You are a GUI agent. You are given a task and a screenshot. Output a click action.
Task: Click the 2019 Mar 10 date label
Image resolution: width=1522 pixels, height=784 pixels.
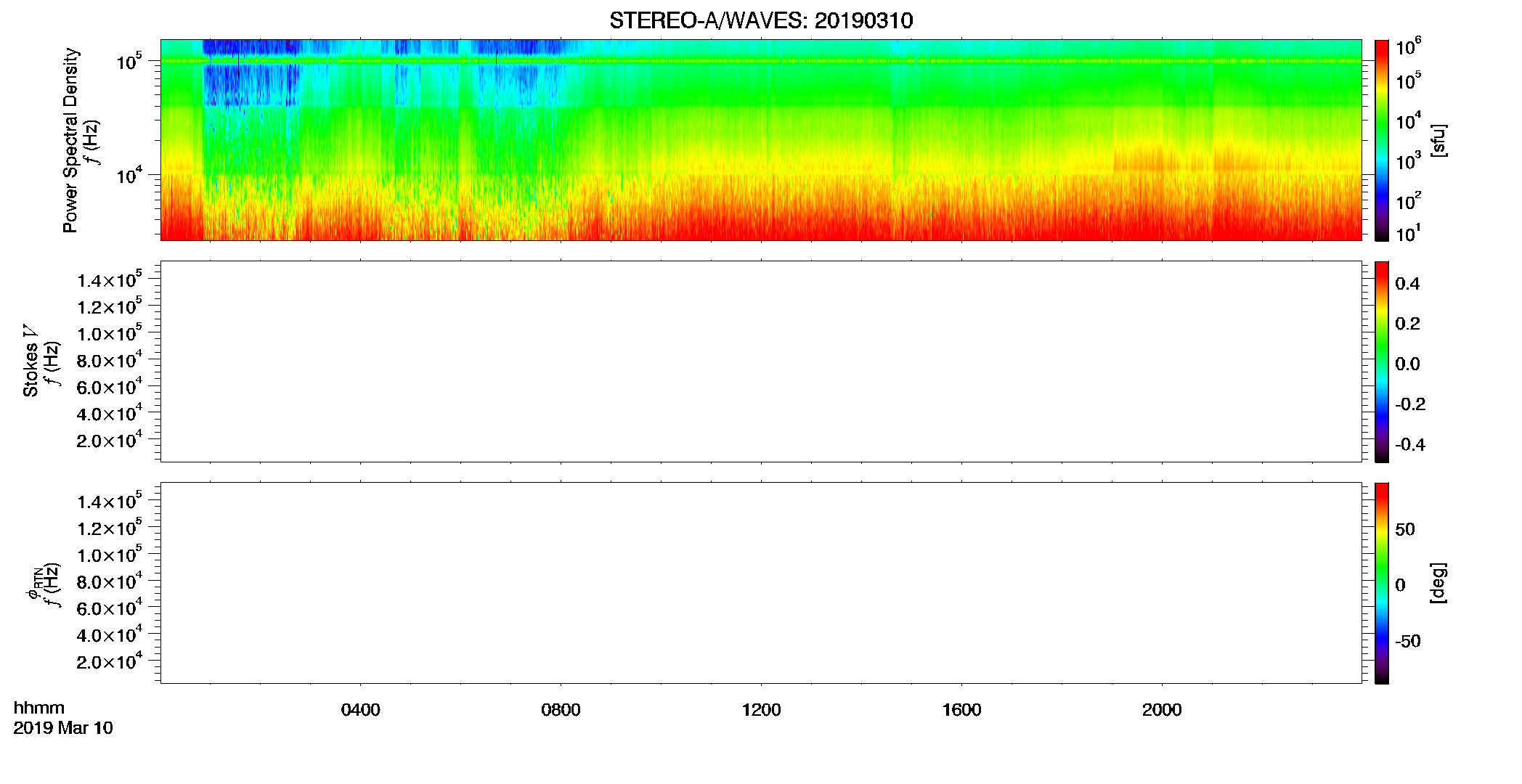tap(63, 728)
